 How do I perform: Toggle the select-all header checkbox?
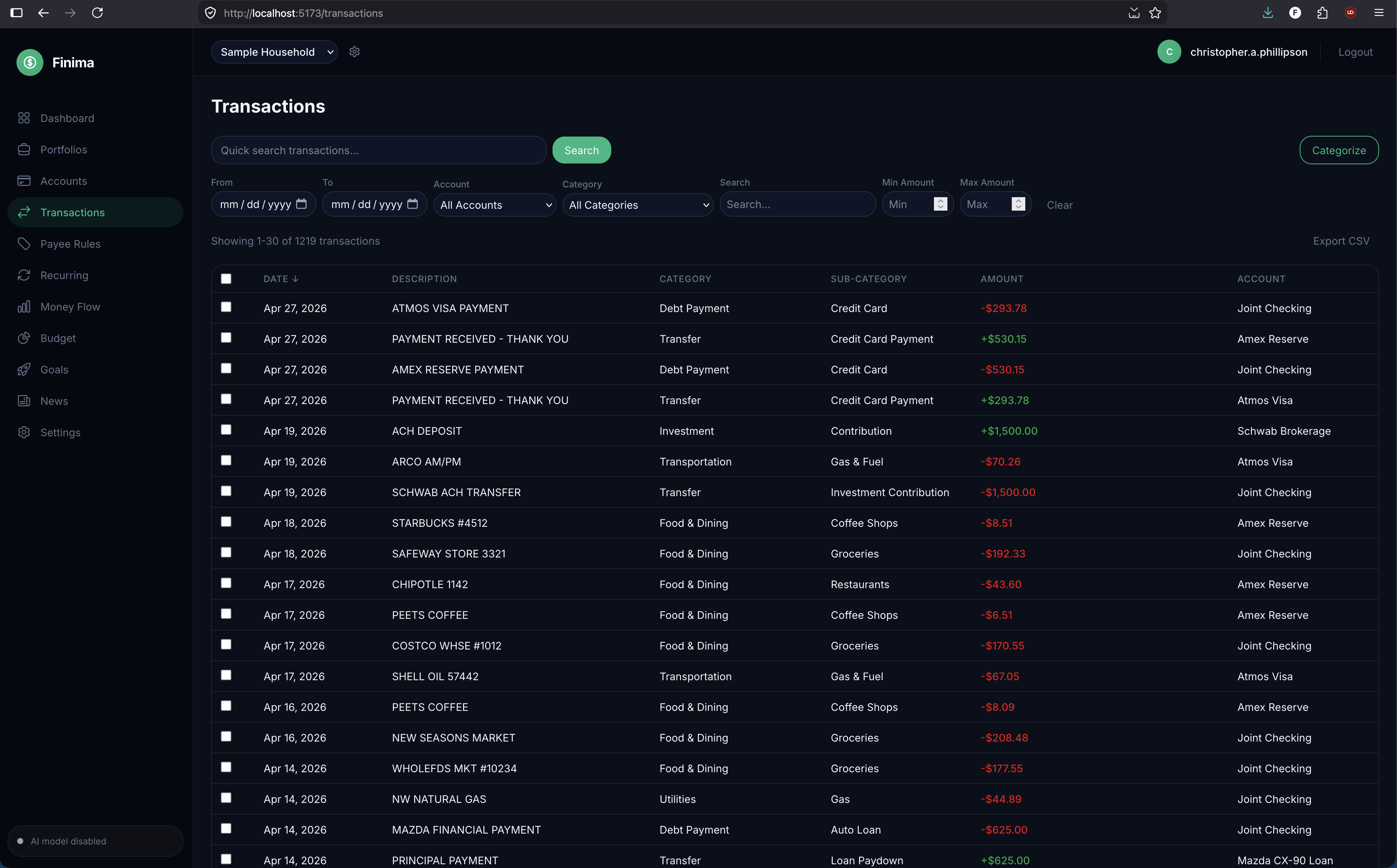point(226,279)
